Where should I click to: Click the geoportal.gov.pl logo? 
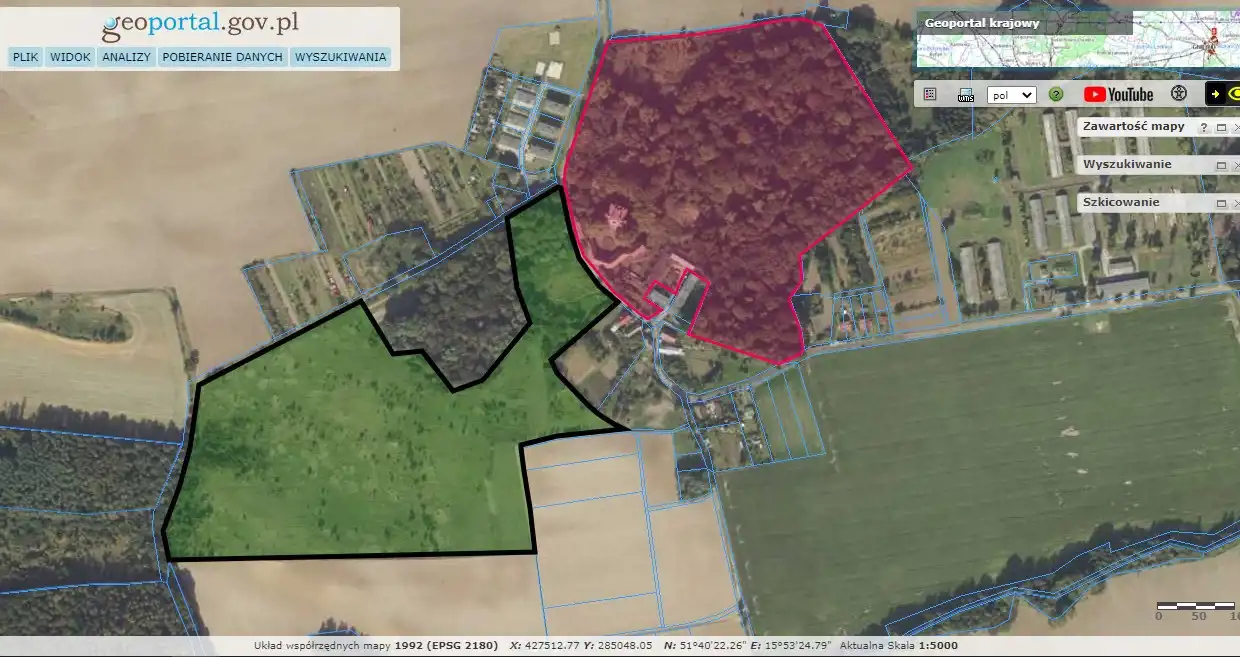pos(200,23)
